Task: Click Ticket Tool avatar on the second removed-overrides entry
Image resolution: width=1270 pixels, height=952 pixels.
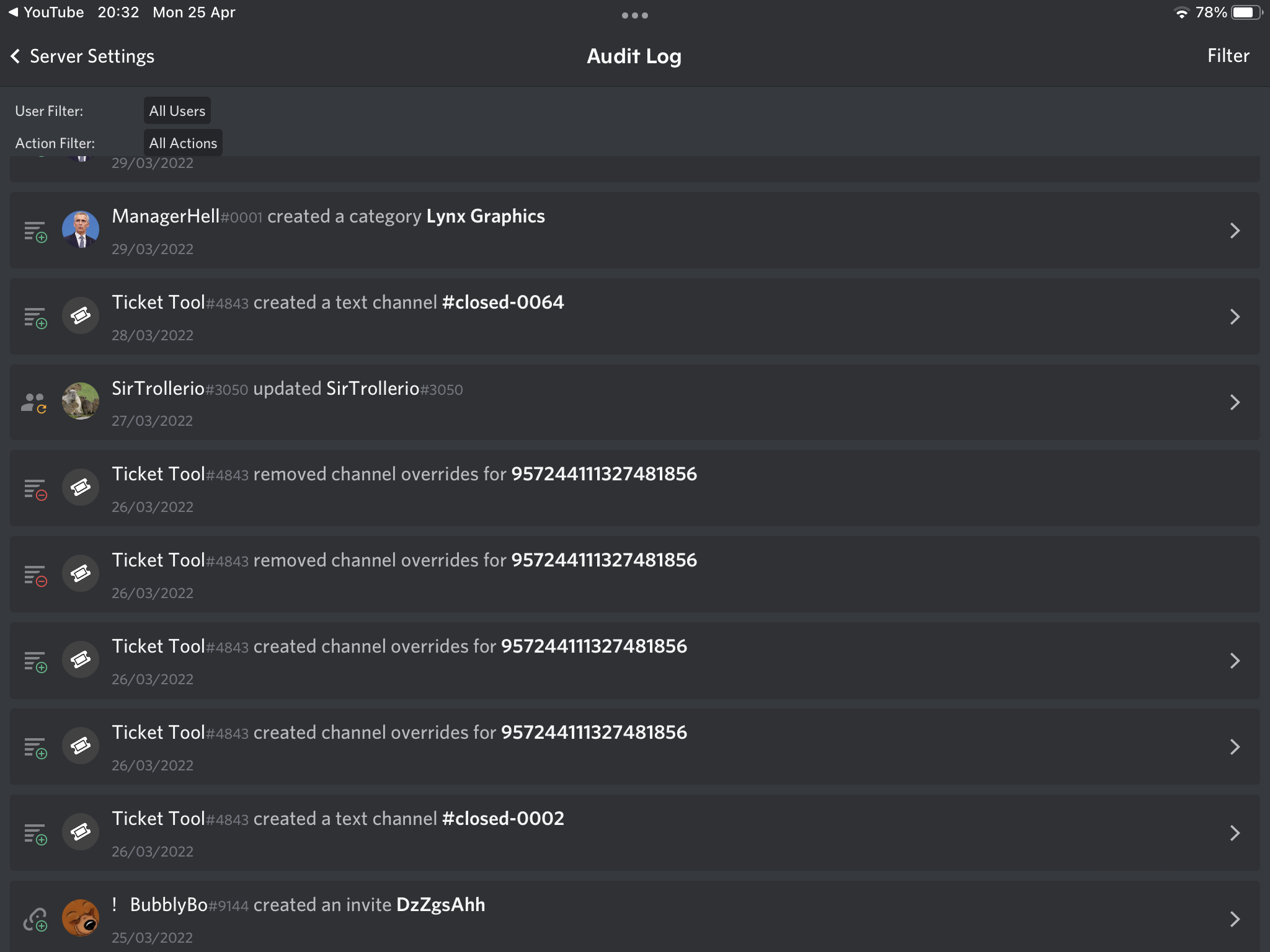Action: click(x=81, y=574)
